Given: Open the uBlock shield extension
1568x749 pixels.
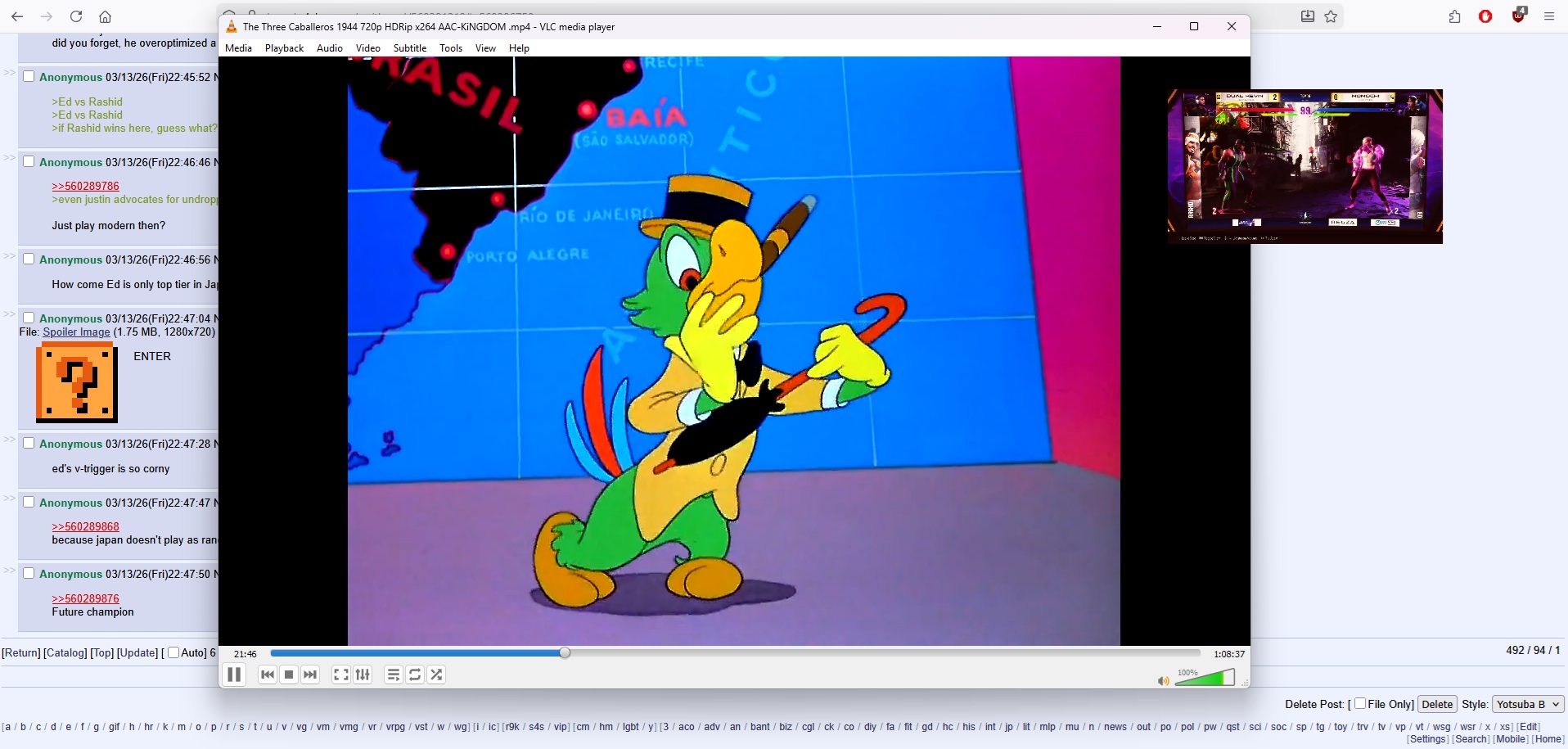Looking at the screenshot, I should 1519,15.
